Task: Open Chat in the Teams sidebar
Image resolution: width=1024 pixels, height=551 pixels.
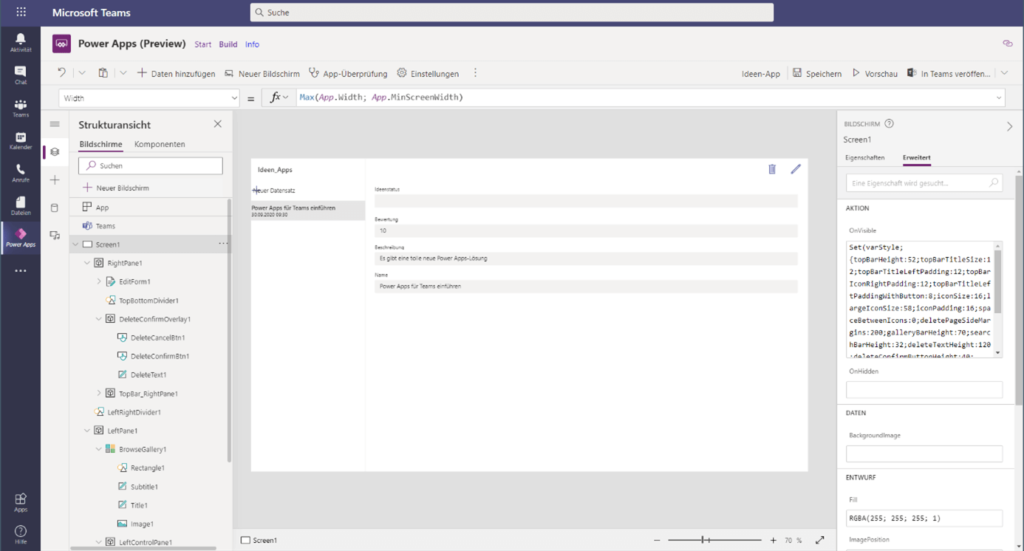Action: [20, 75]
